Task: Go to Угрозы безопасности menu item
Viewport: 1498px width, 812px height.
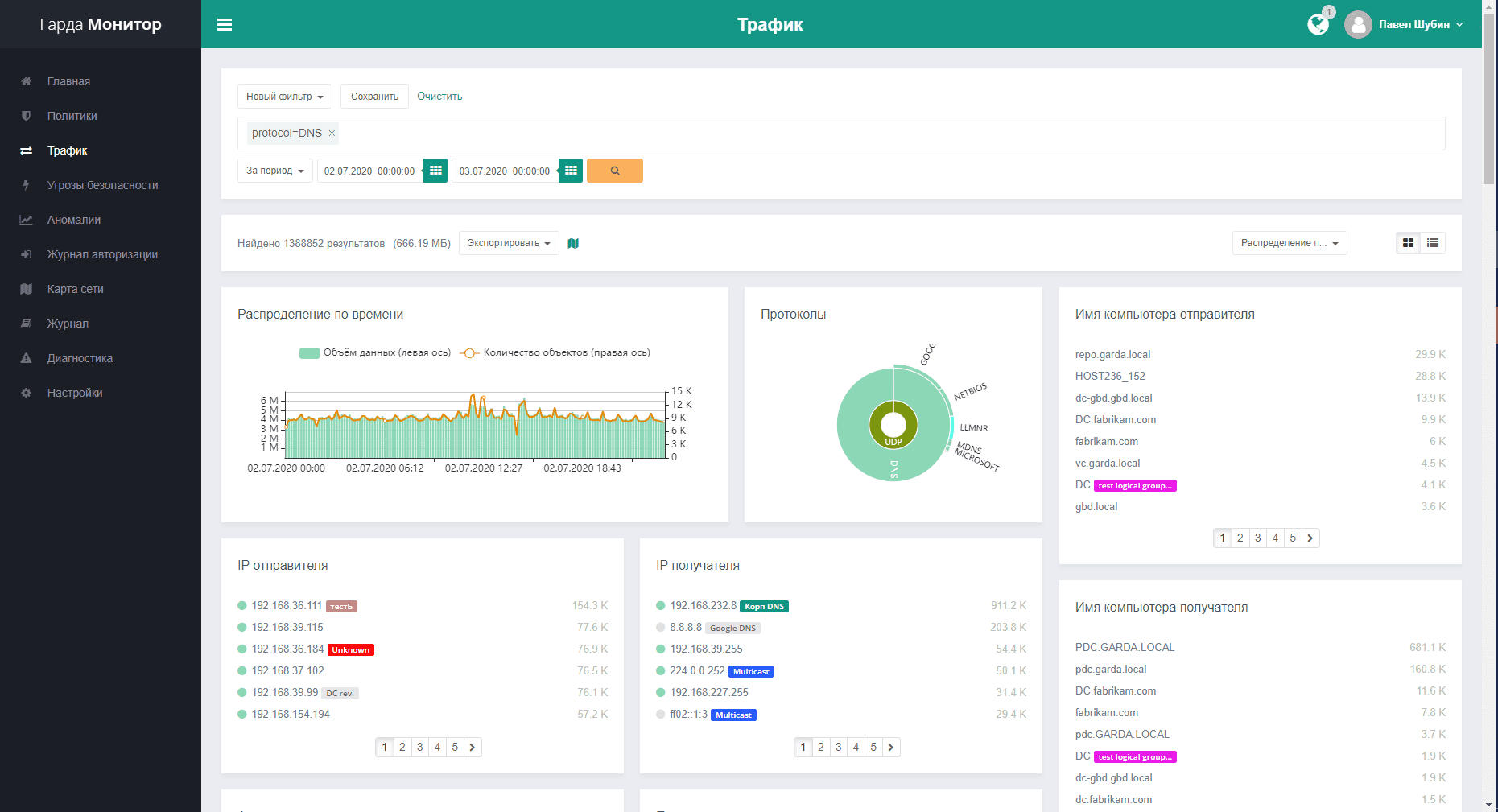Action: (x=102, y=185)
